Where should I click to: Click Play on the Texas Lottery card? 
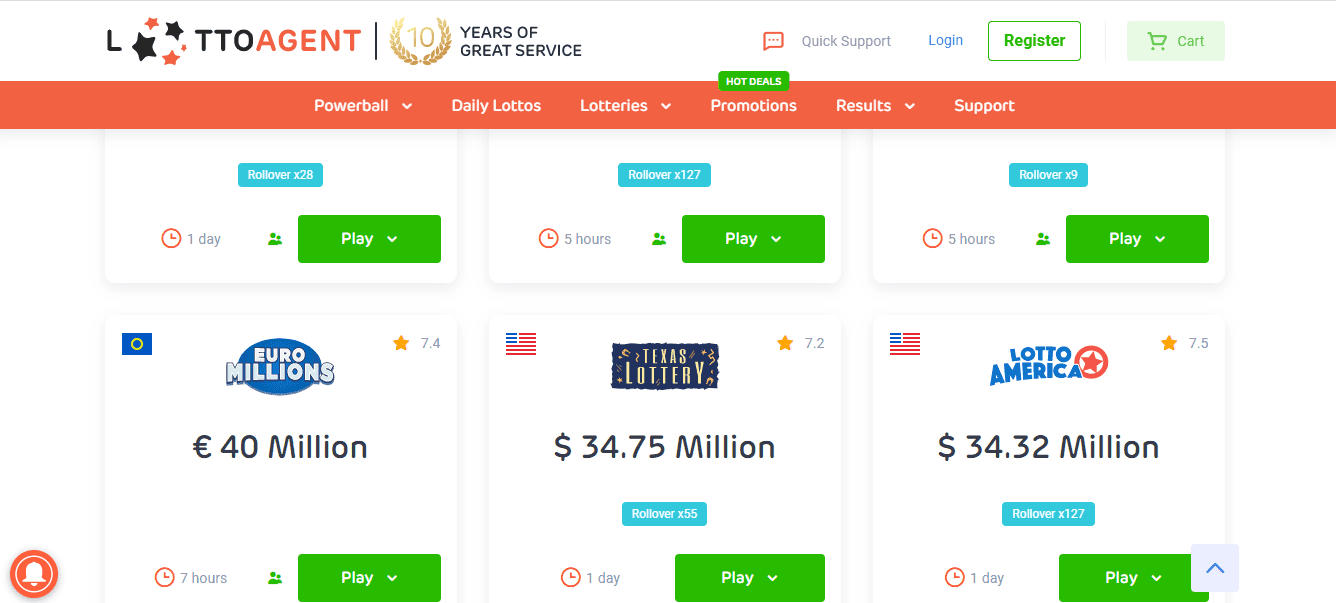pyautogui.click(x=750, y=578)
